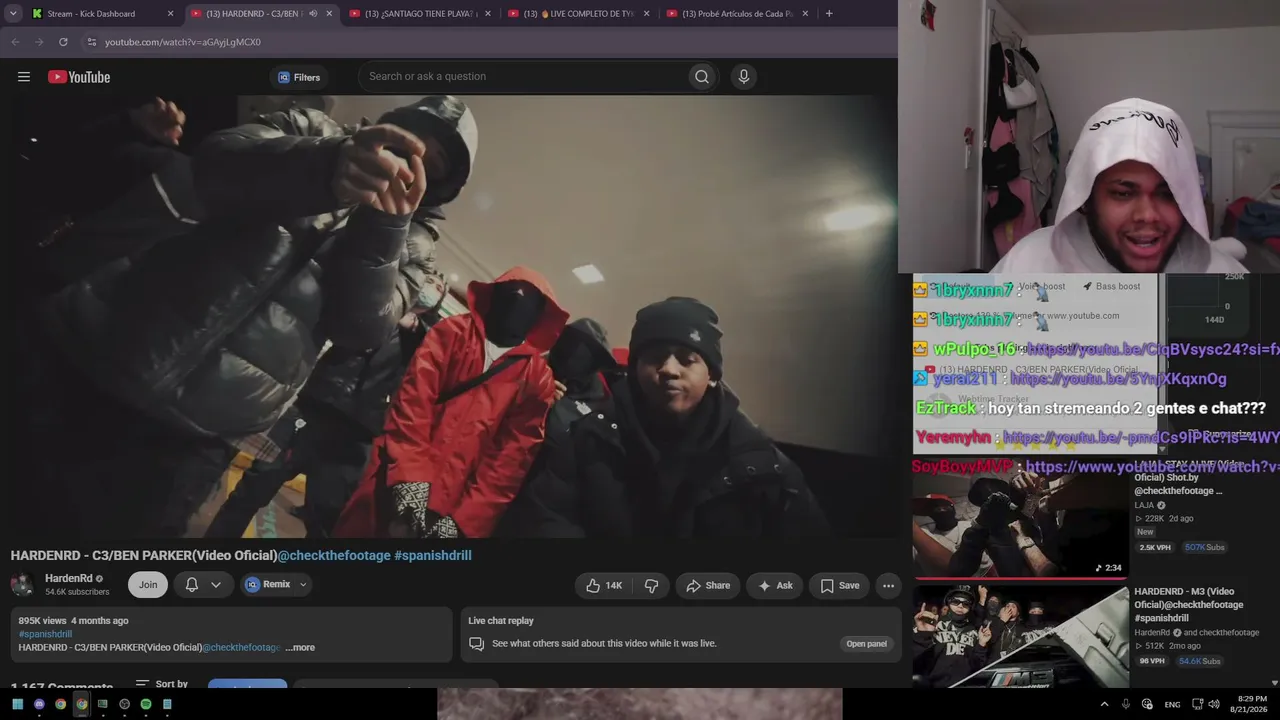Open the HardenRd channel name link
The height and width of the screenshot is (720, 1280).
[x=68, y=578]
